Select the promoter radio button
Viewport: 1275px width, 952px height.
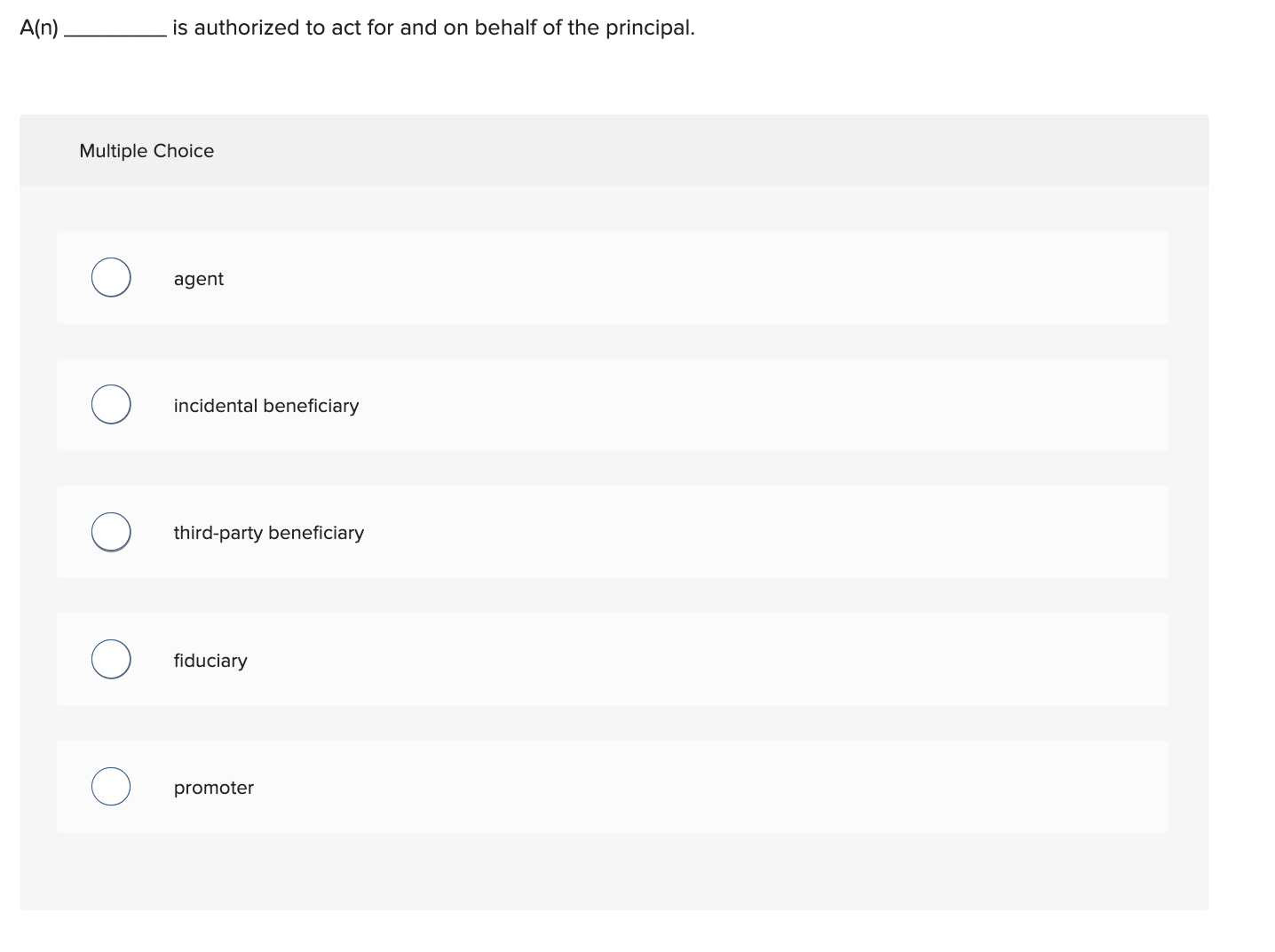(110, 786)
